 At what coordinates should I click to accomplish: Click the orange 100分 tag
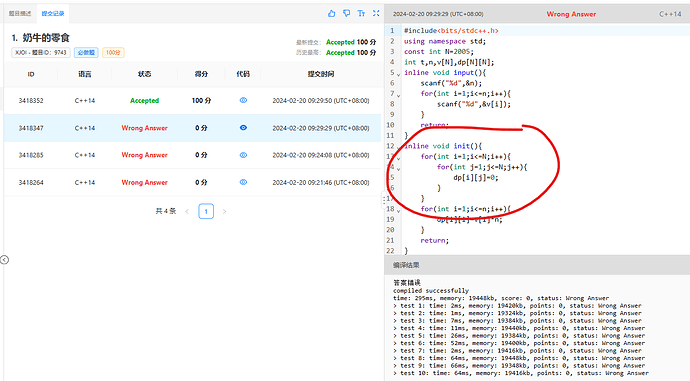[113, 52]
